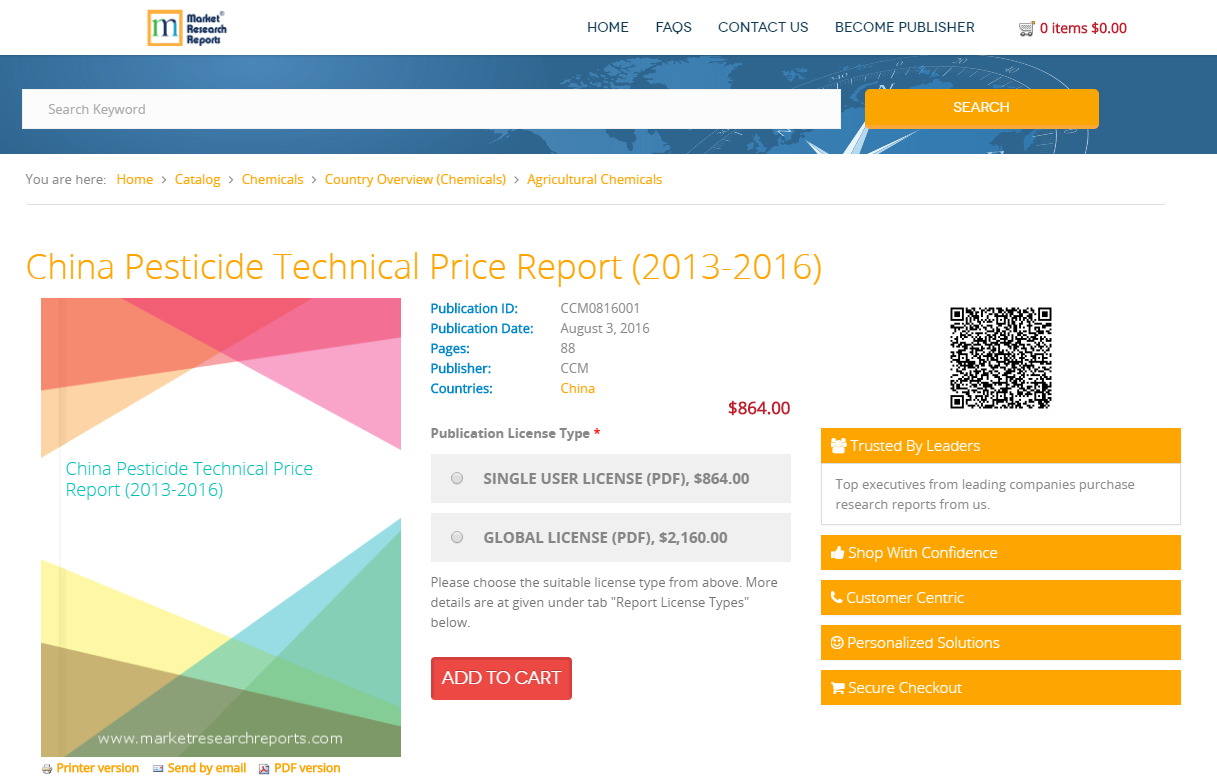Open the PDF version link
This screenshot has width=1217, height=782.
tap(307, 768)
